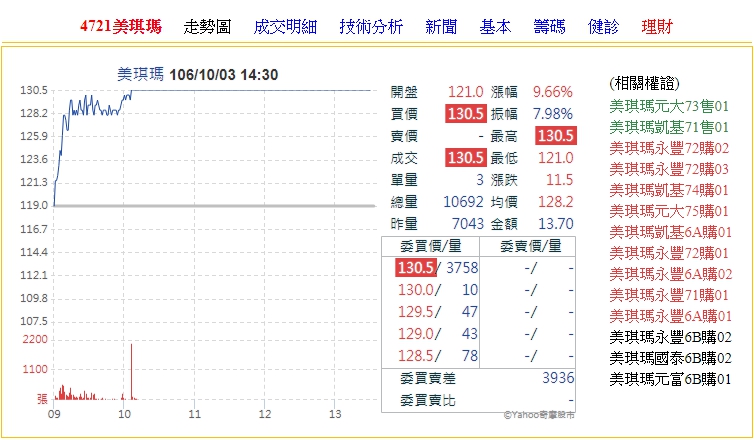This screenshot has width=755, height=440.
Task: Open warrant 美琪瑪永豐72購03
Action: point(669,169)
